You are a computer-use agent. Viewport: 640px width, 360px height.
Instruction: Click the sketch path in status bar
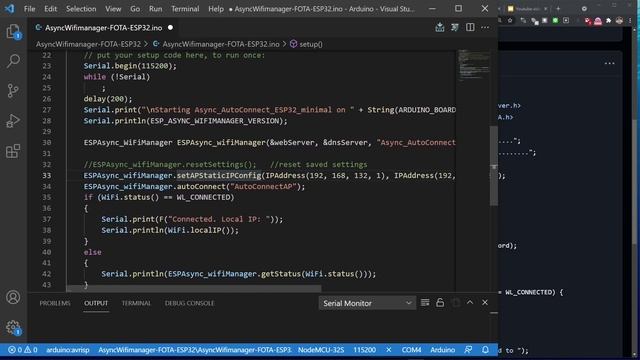point(195,350)
